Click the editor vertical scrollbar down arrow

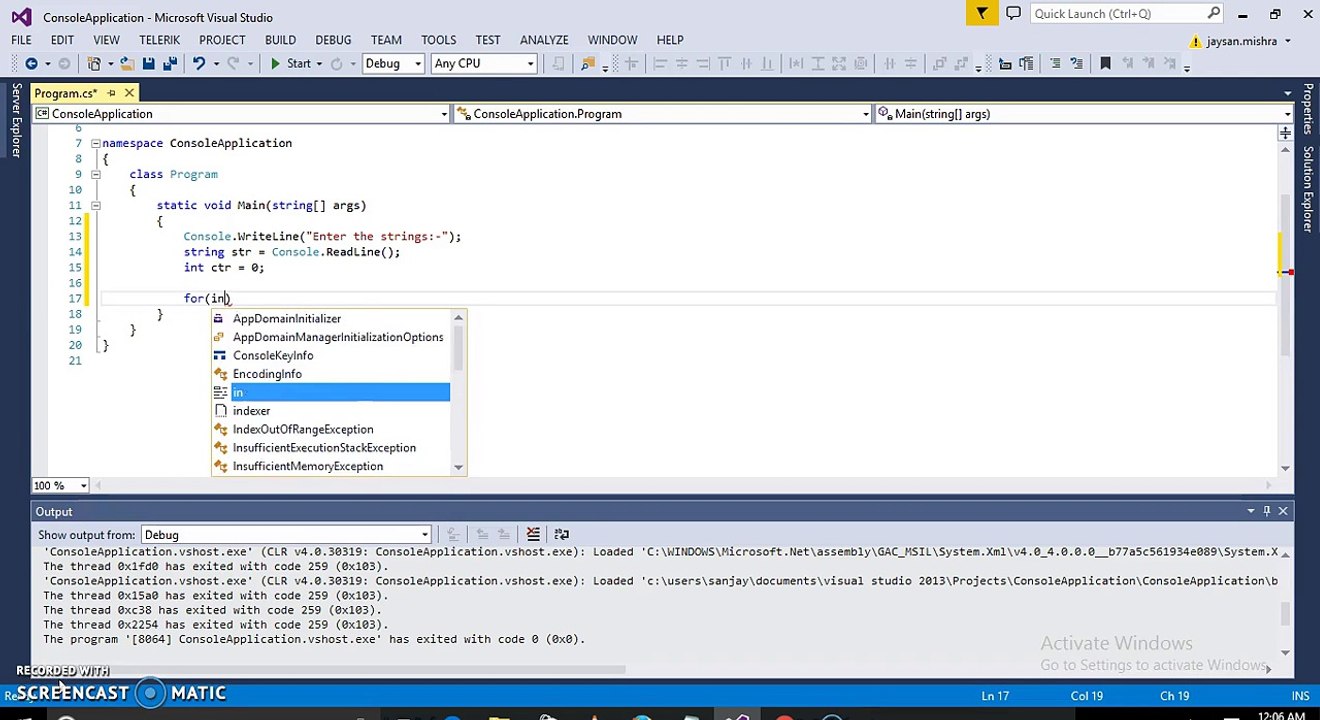pyautogui.click(x=1285, y=467)
